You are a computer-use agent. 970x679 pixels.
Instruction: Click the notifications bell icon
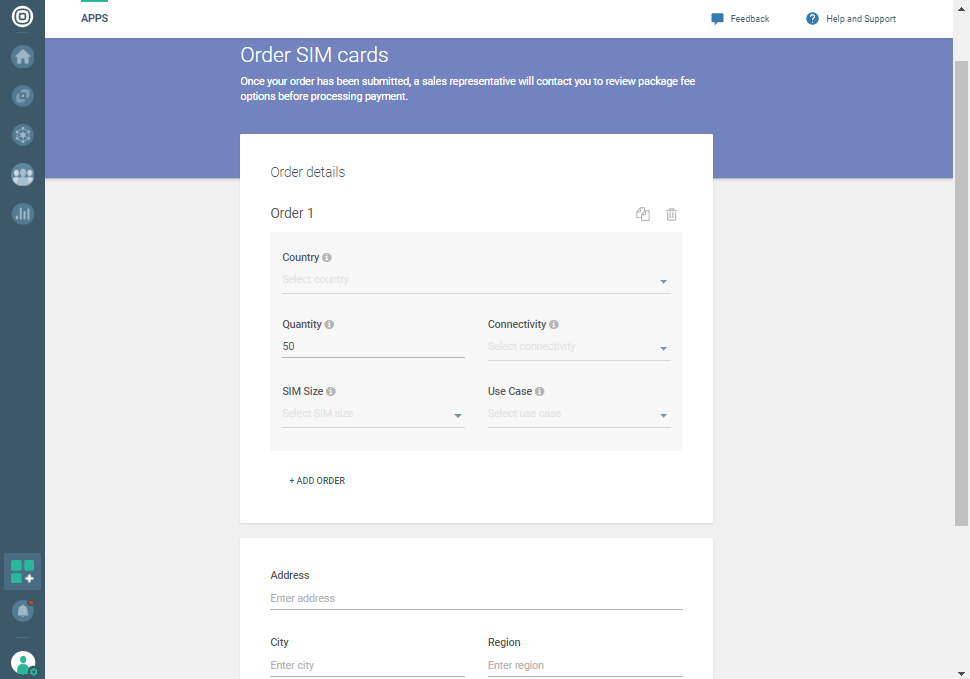22,610
